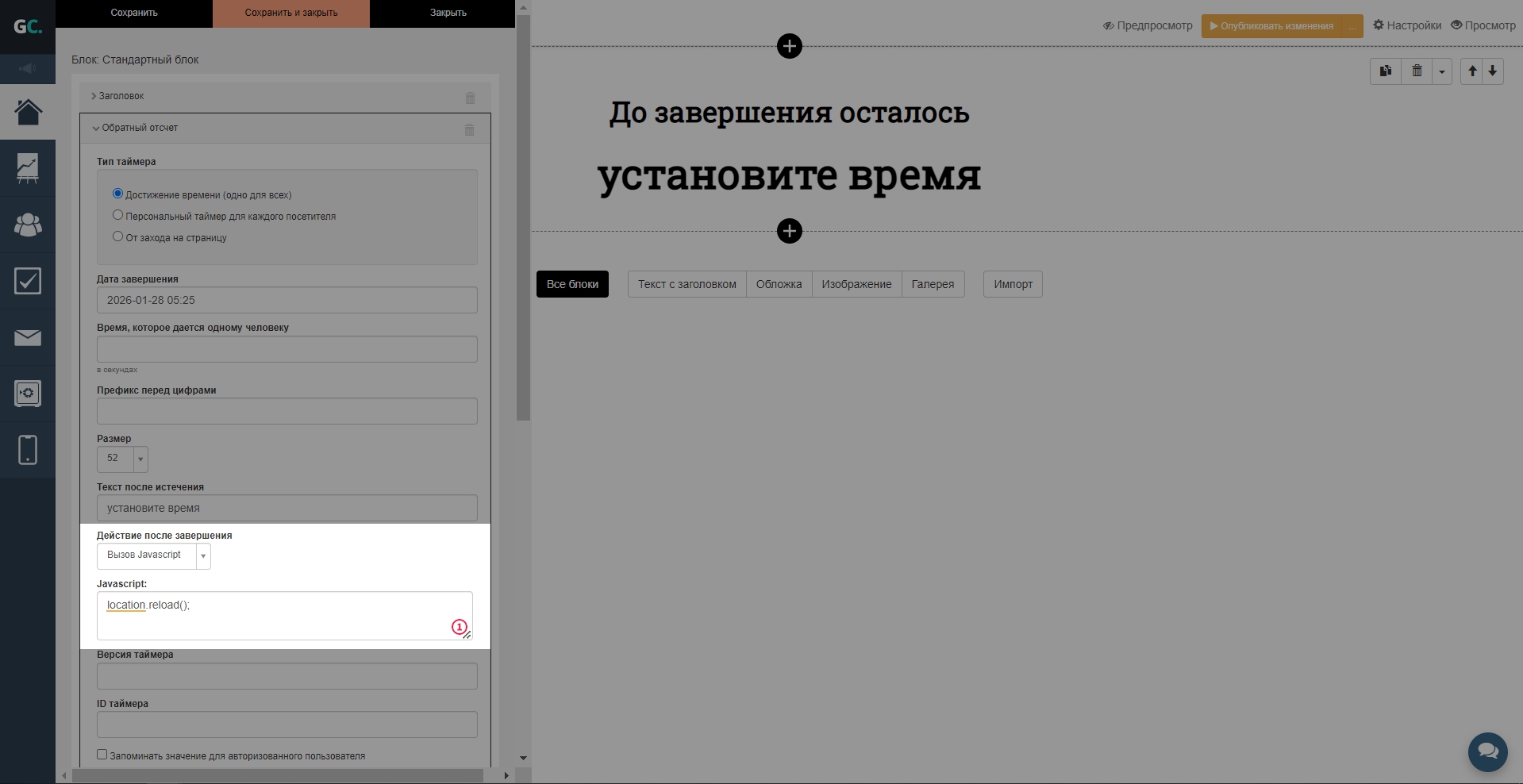Image resolution: width=1523 pixels, height=784 pixels.
Task: Open the home icon in sidebar
Action: point(28,112)
